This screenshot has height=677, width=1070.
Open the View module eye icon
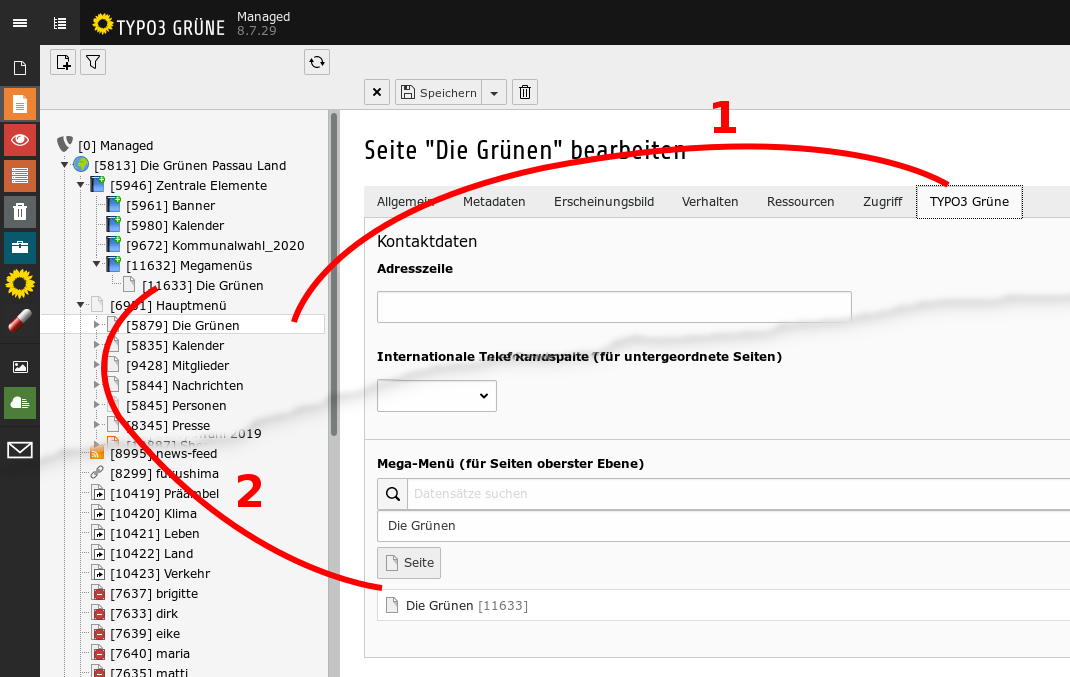tap(20, 141)
